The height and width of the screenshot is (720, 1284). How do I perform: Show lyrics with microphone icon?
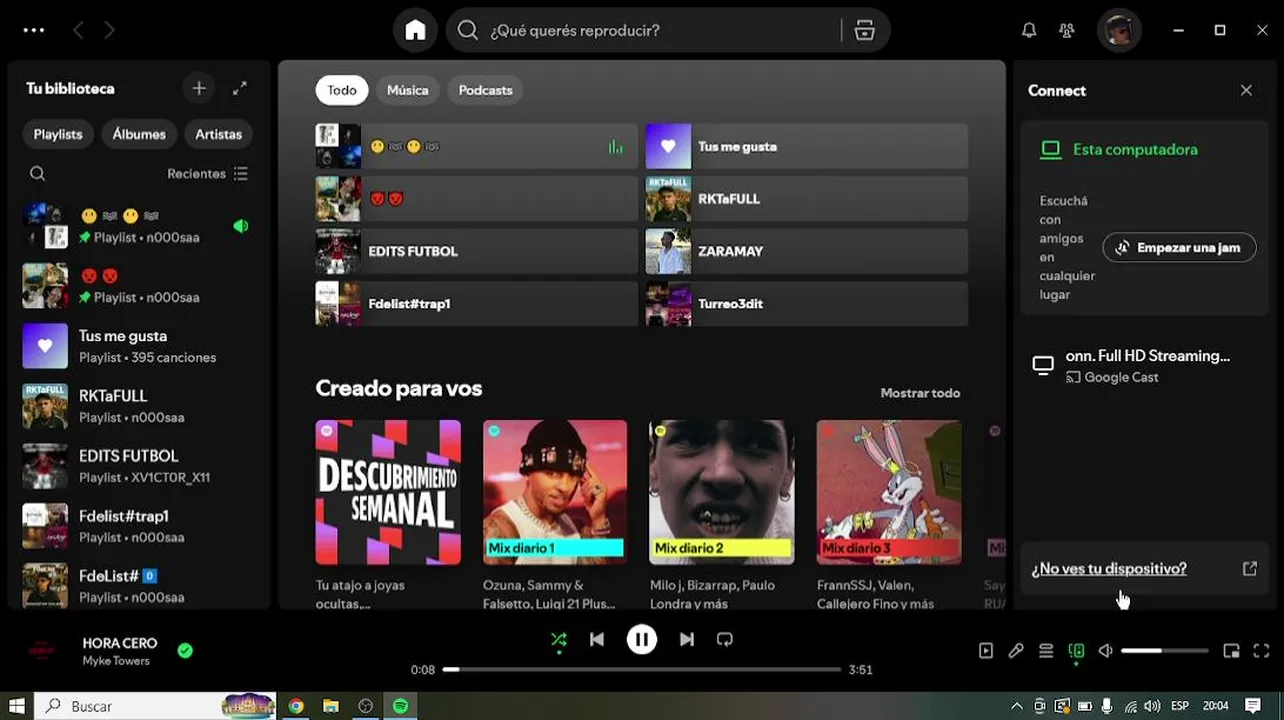click(1016, 651)
